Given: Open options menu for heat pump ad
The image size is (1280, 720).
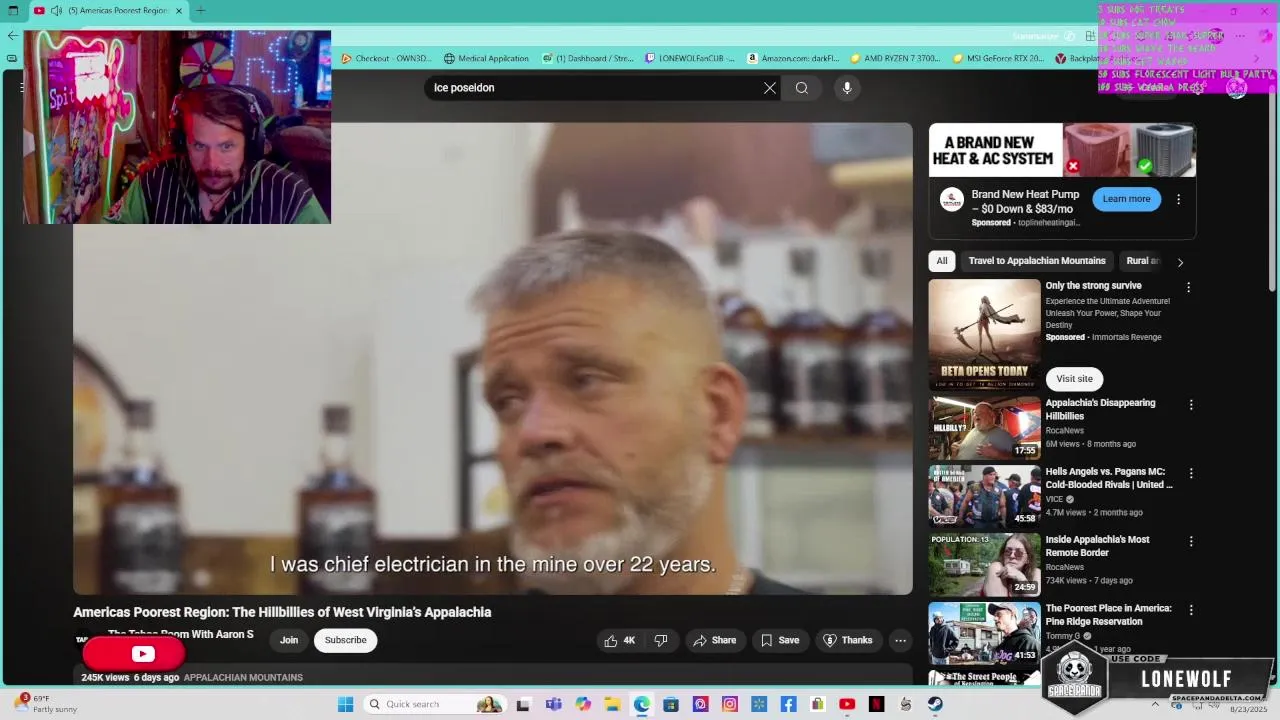Looking at the screenshot, I should [1178, 199].
